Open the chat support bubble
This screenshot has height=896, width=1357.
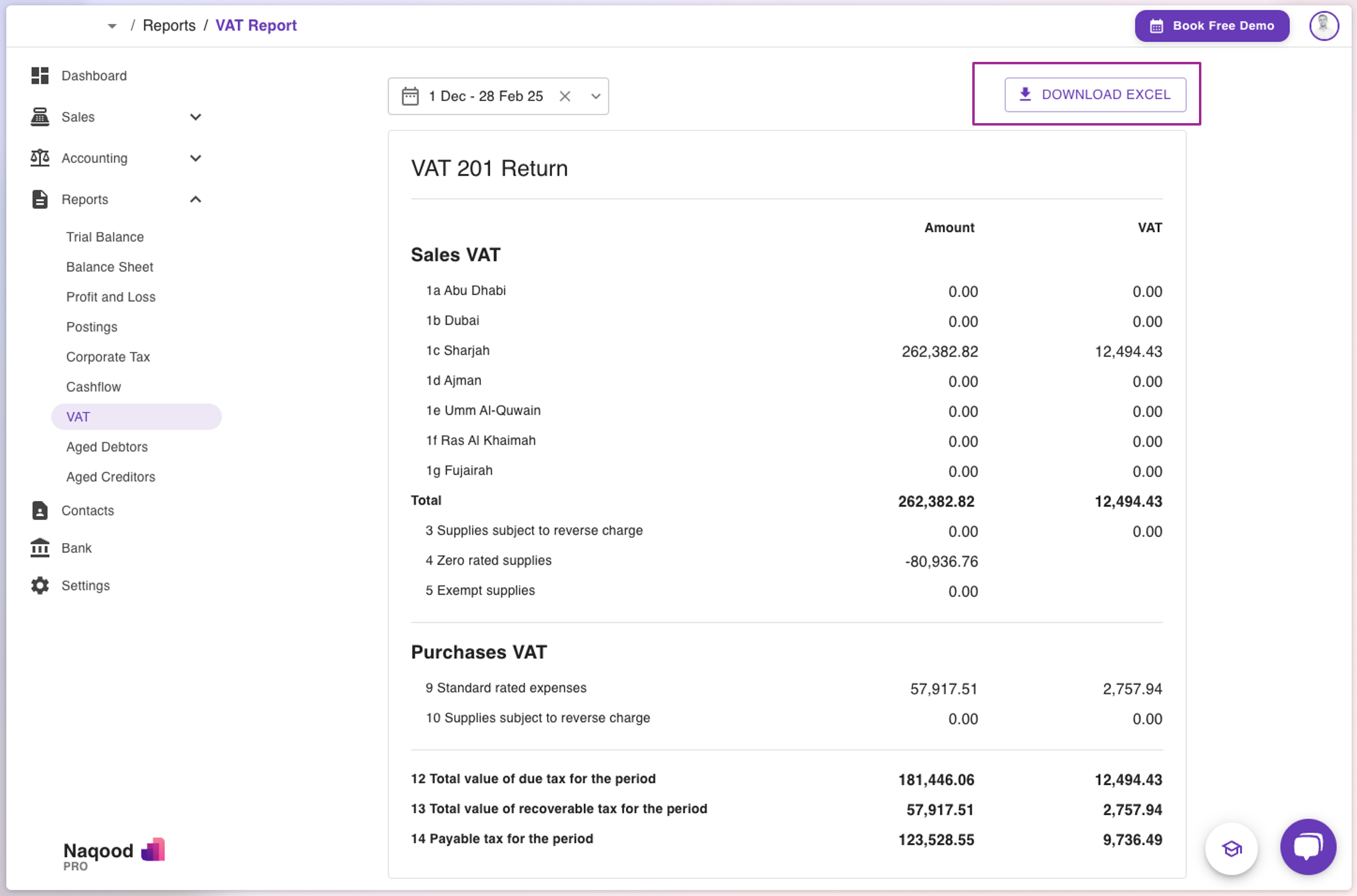point(1307,847)
